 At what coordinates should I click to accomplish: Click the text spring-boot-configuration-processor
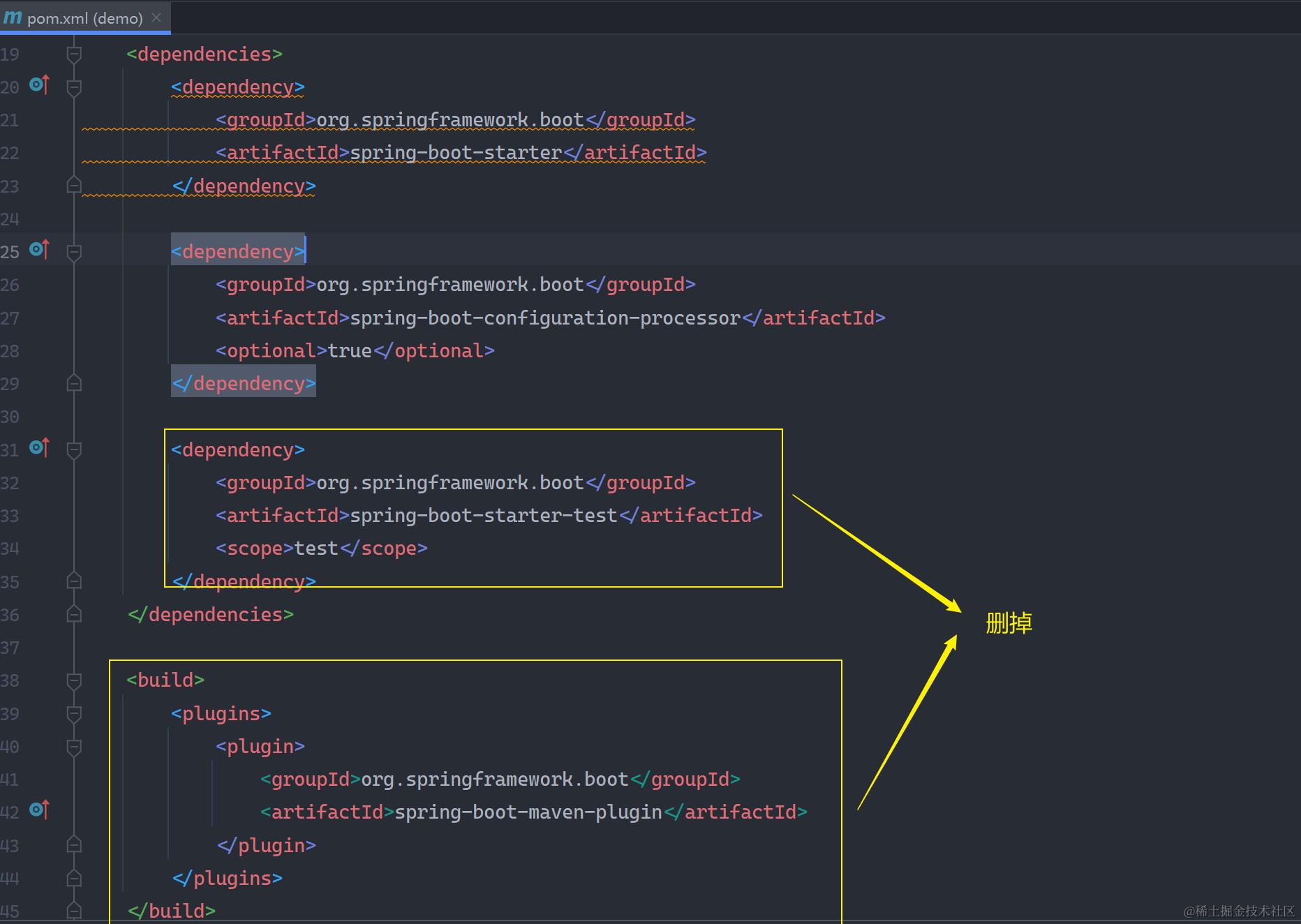click(545, 318)
